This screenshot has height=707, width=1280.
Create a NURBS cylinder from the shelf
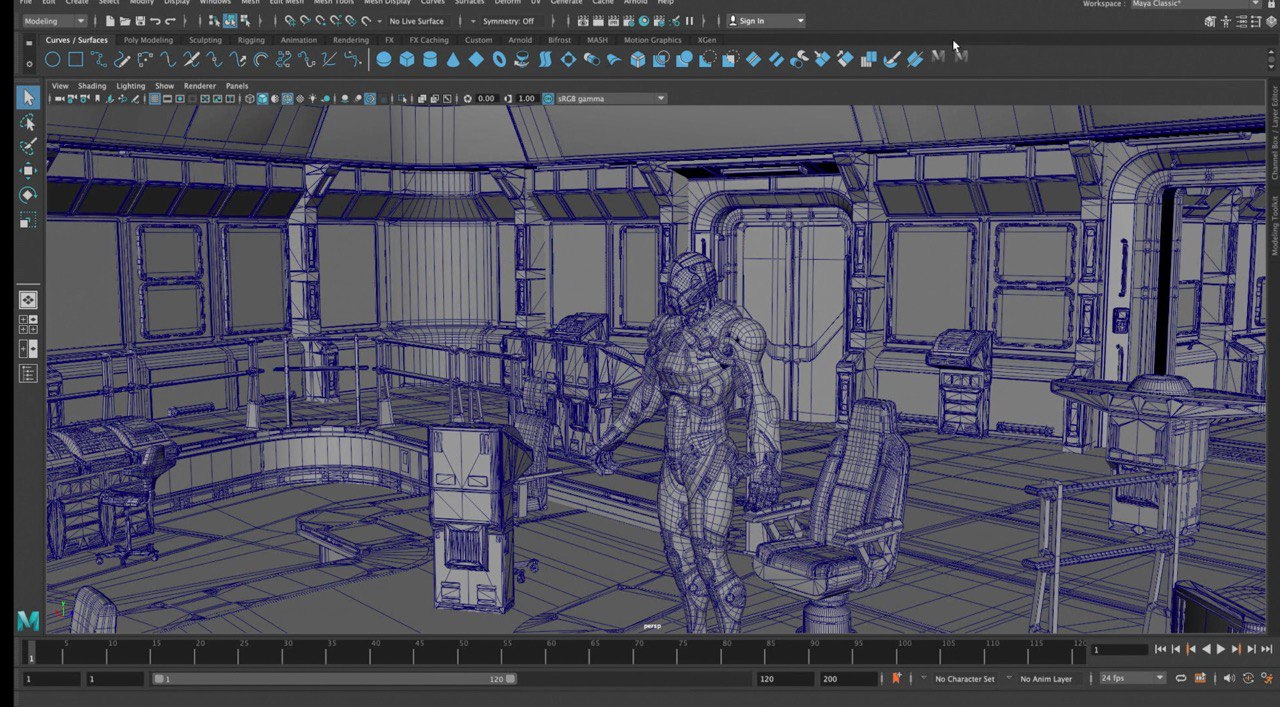tap(430, 60)
